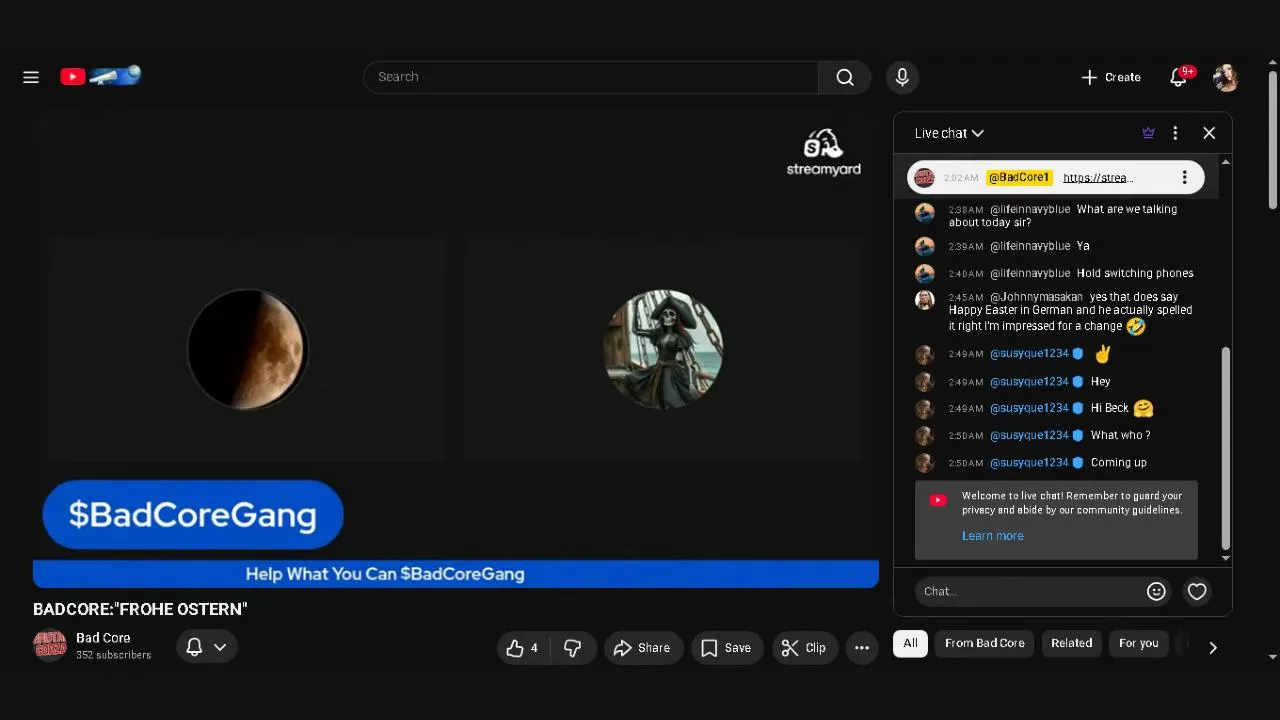Click the video title 'FROHE OSTERN'
Image resolution: width=1280 pixels, height=720 pixels.
(x=140, y=609)
